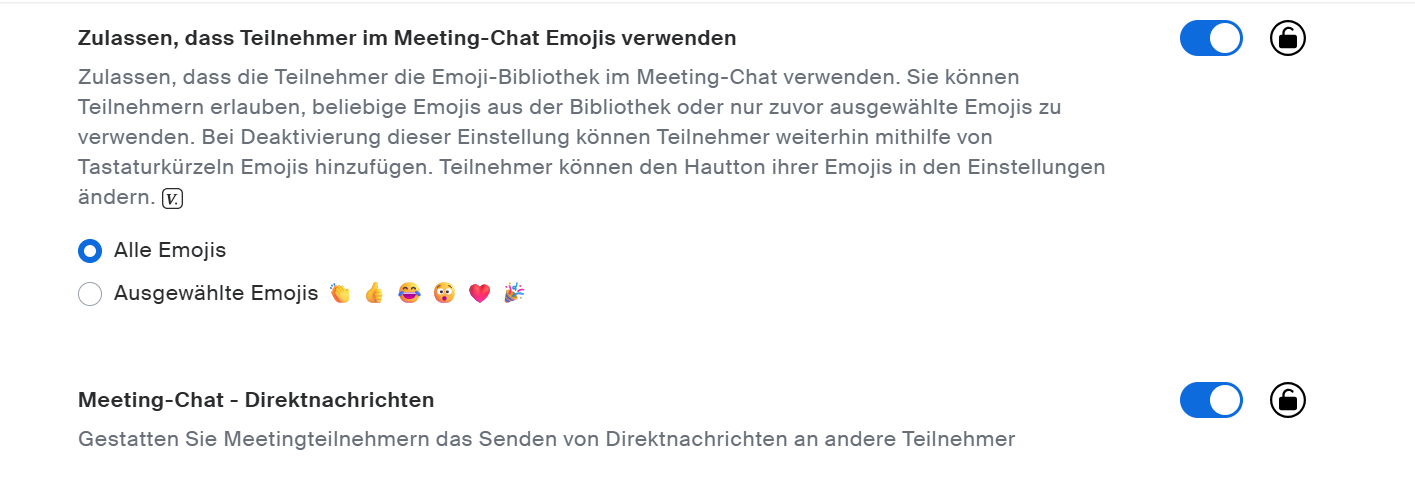This screenshot has width=1415, height=477.
Task: Click the heading 'Meeting-Chat - Direktnachrichten'
Action: click(256, 400)
